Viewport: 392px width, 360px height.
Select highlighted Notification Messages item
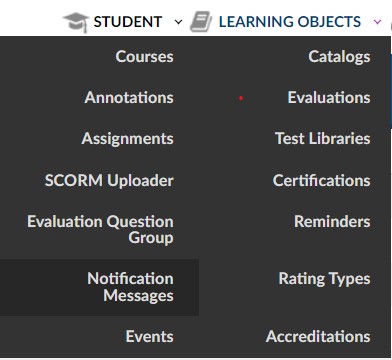[x=99, y=287]
